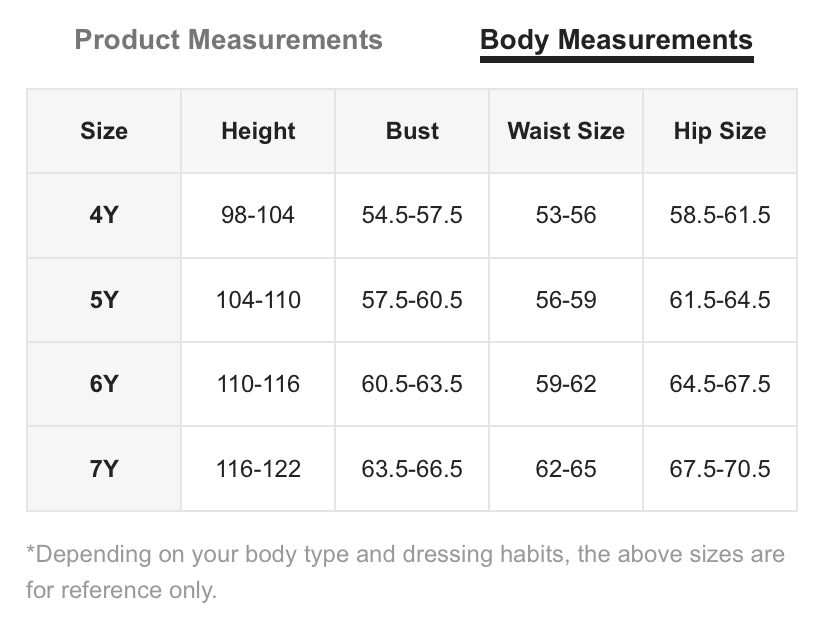Click the 57.5-60.5 bust cell
The height and width of the screenshot is (642, 828).
point(412,300)
